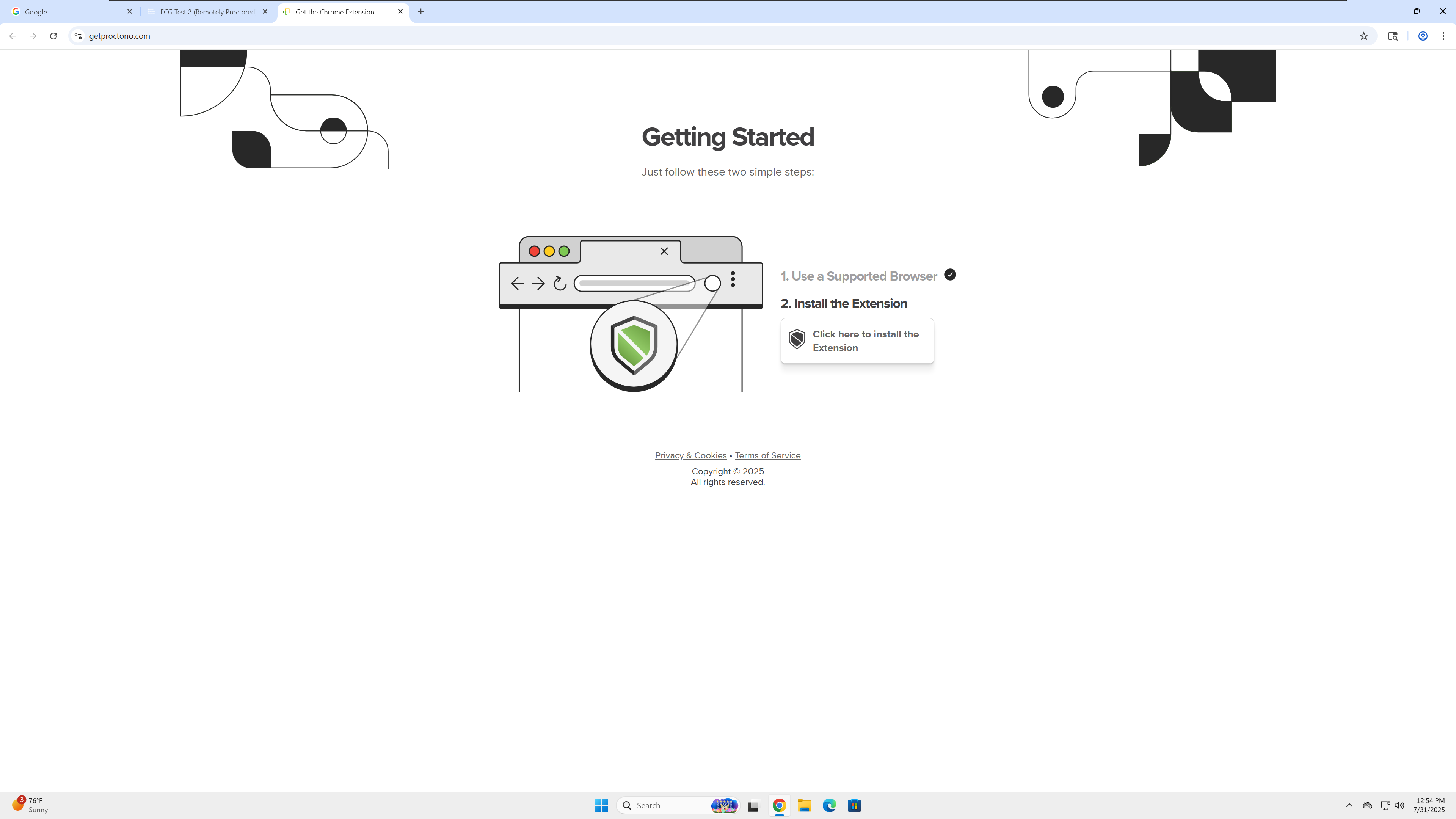1456x819 pixels.
Task: Open Chrome's three-dot menu
Action: pyautogui.click(x=1443, y=36)
